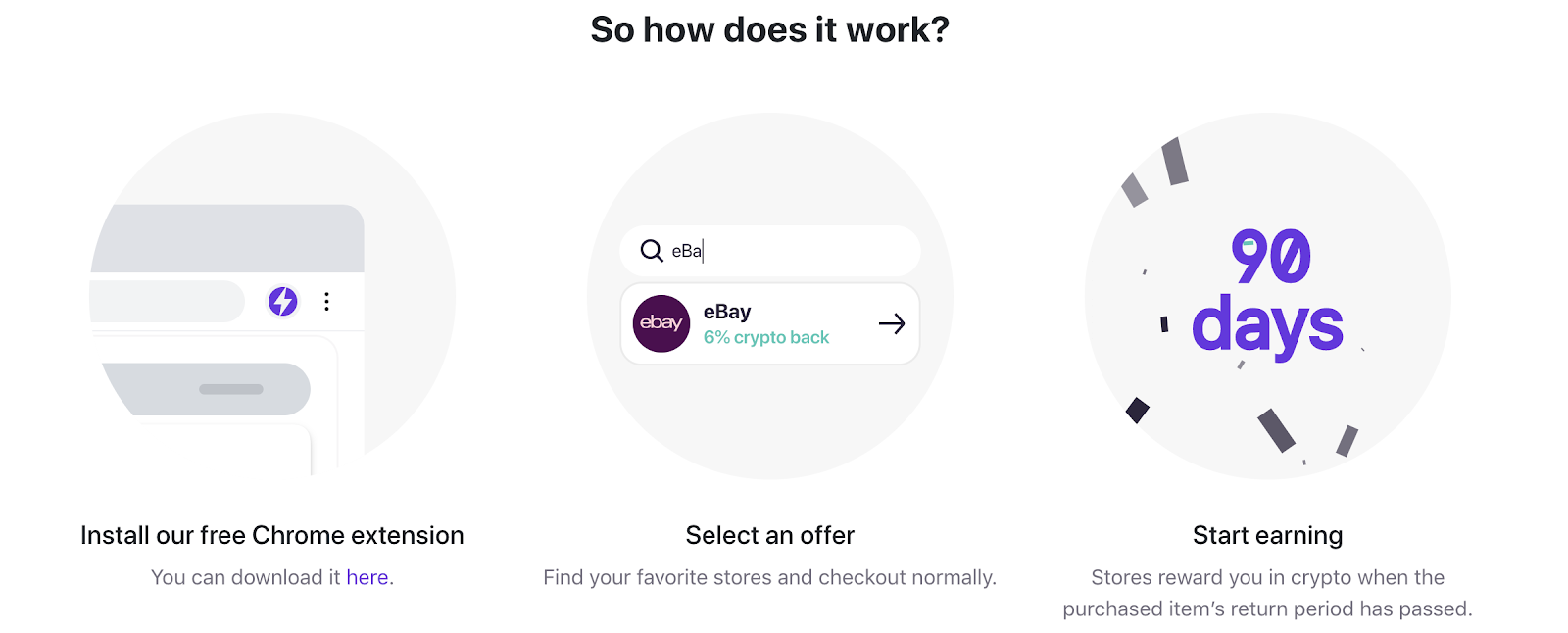Click the '6% crypto back' label

pos(766,338)
